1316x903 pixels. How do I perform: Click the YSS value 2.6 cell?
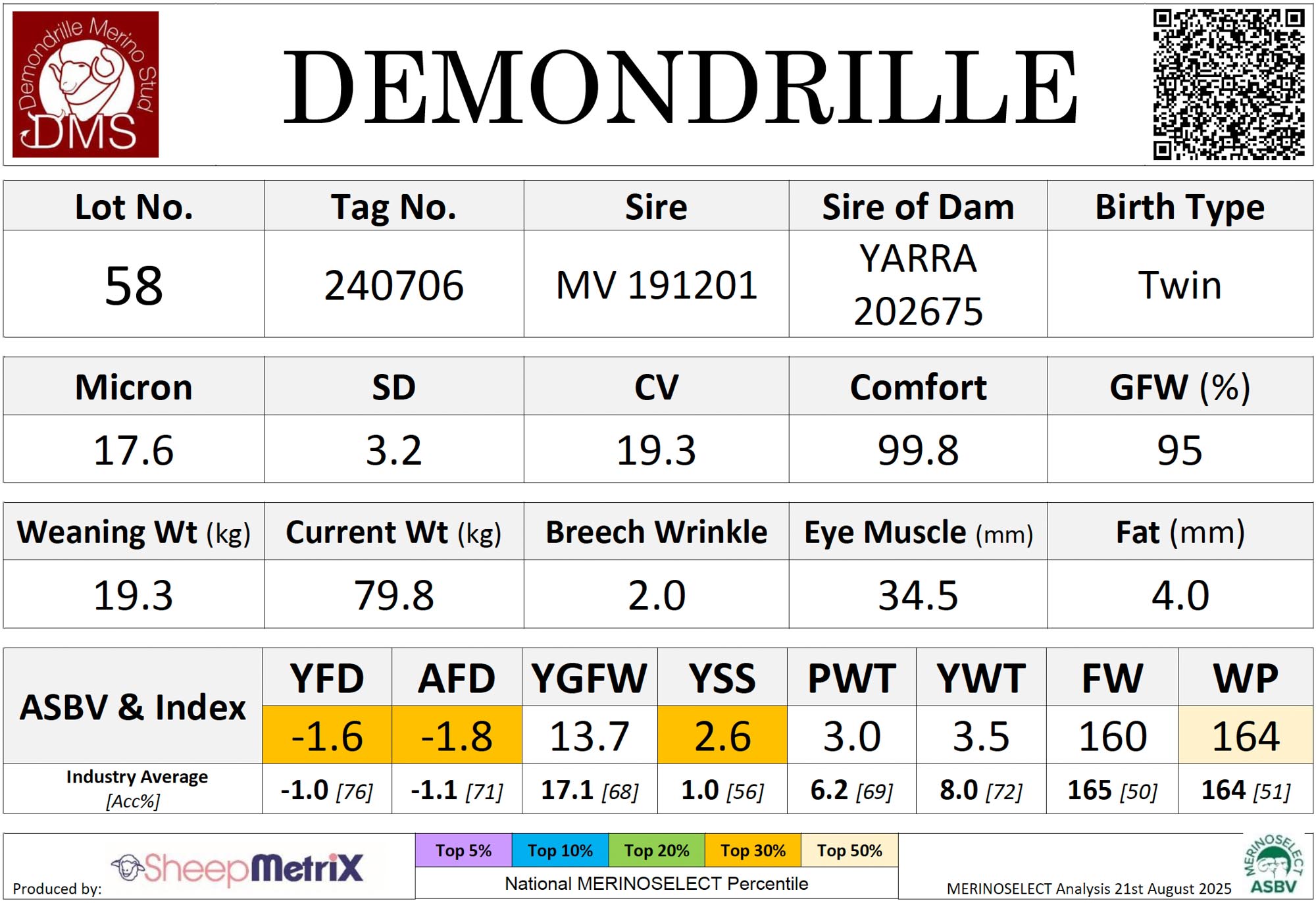click(722, 735)
